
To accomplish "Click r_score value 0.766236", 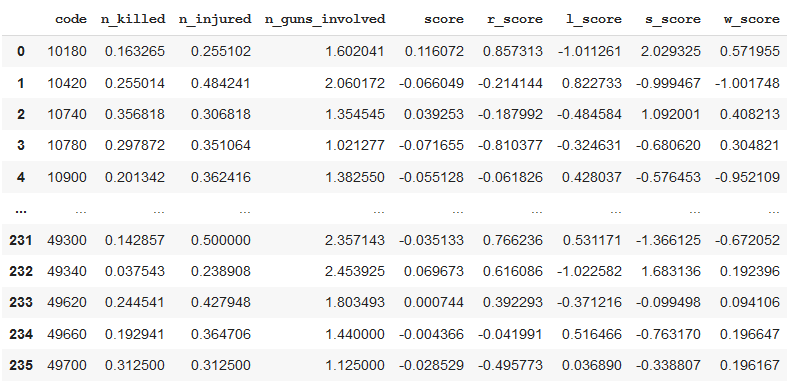I will click(x=513, y=240).
